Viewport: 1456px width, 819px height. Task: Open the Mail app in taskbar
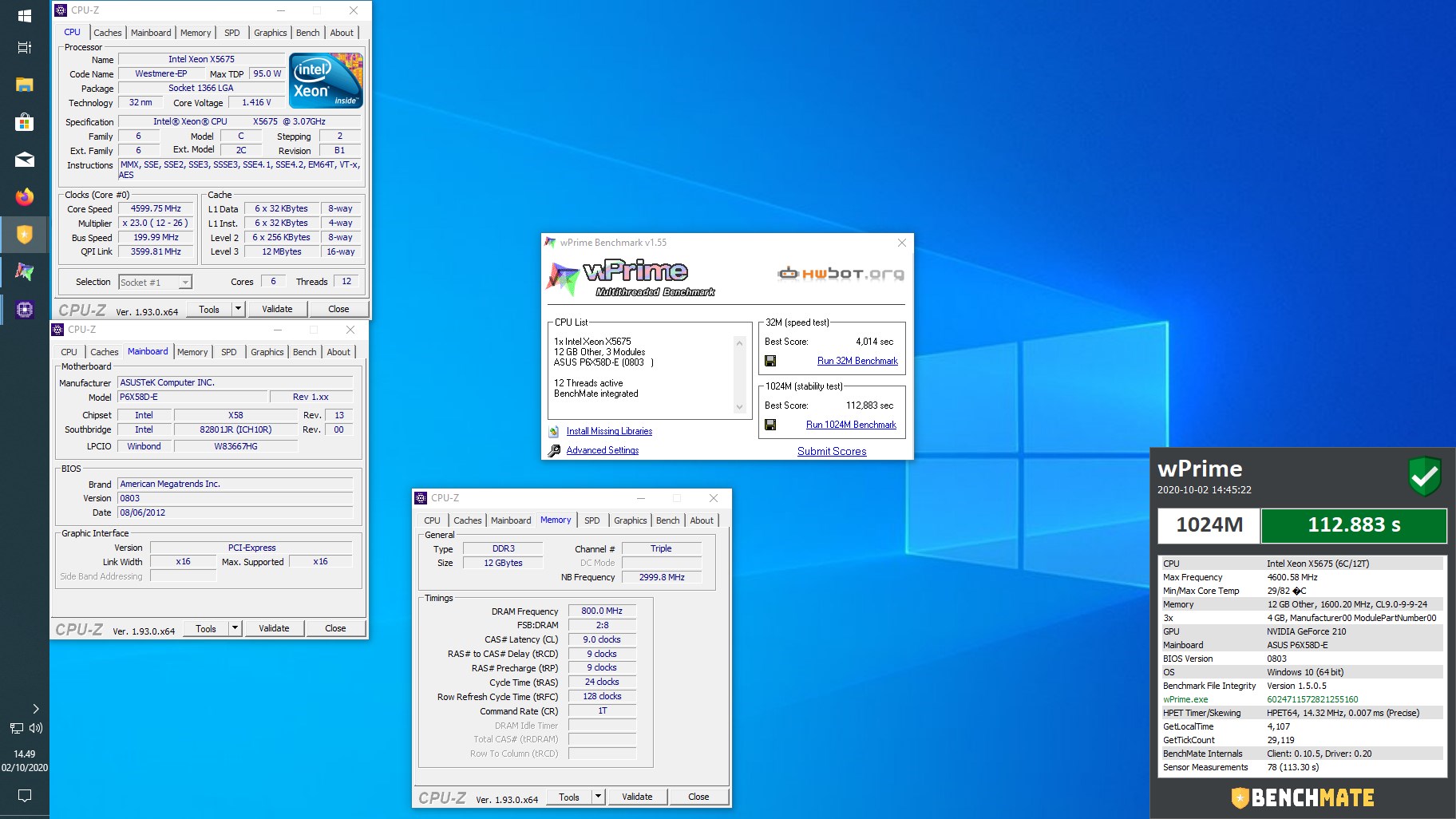point(24,160)
